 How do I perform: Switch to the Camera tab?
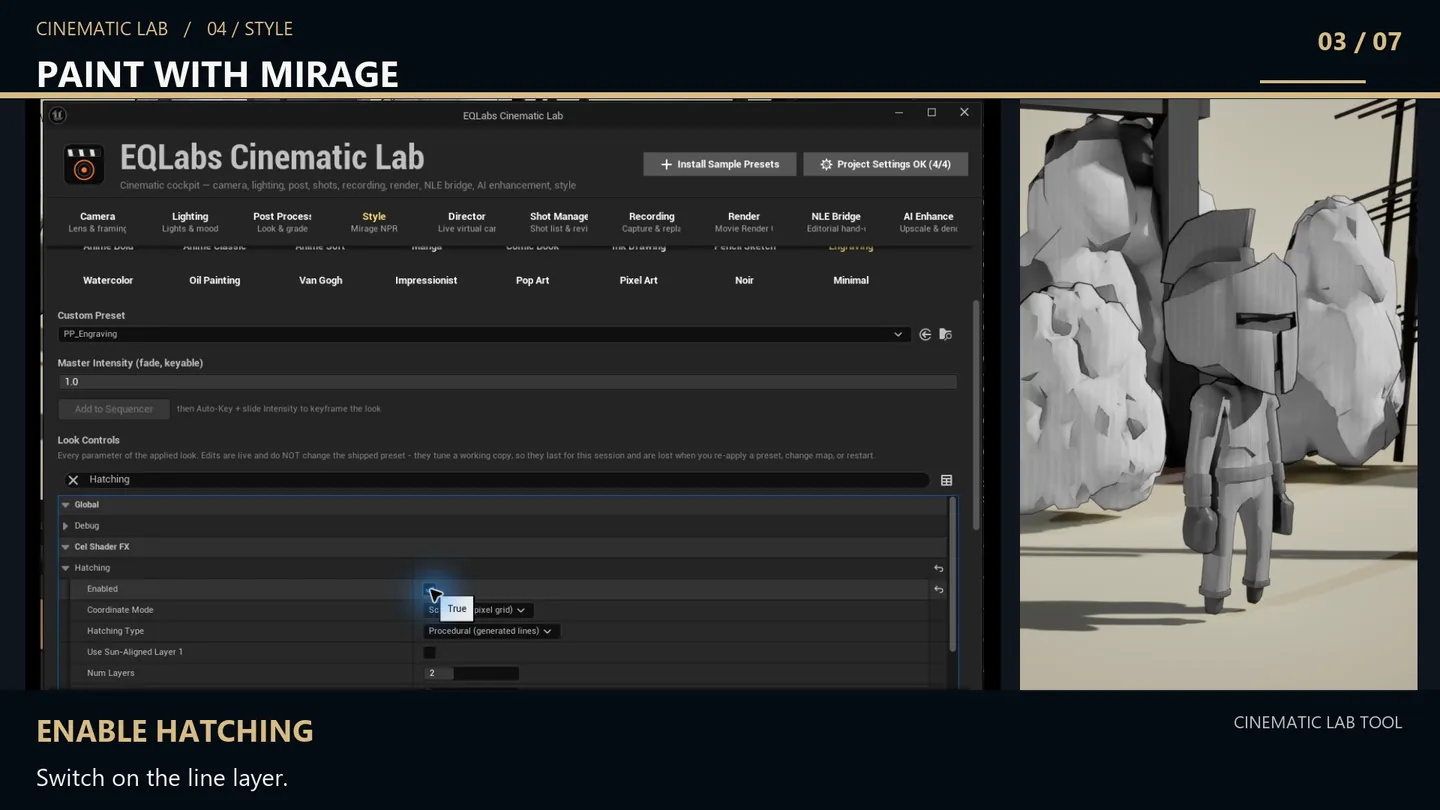[98, 222]
